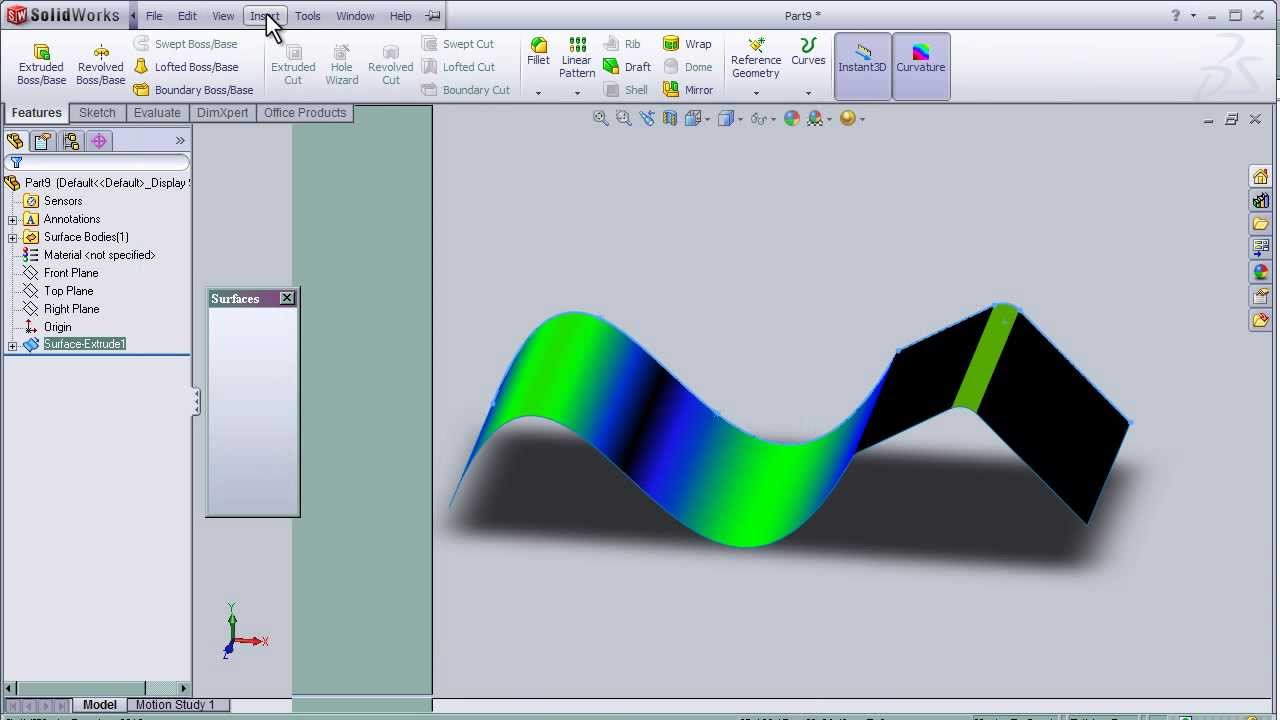The image size is (1280, 720).
Task: Open the Window menu
Action: click(x=355, y=16)
